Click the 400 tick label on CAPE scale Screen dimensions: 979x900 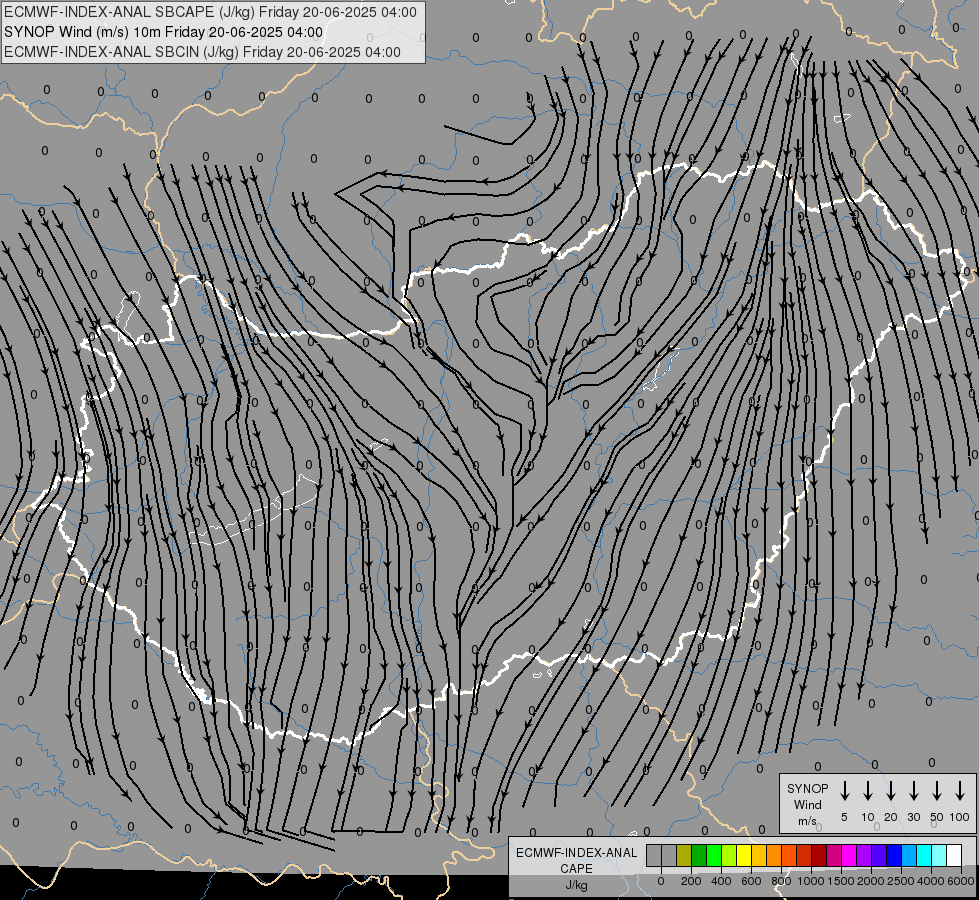(x=721, y=881)
